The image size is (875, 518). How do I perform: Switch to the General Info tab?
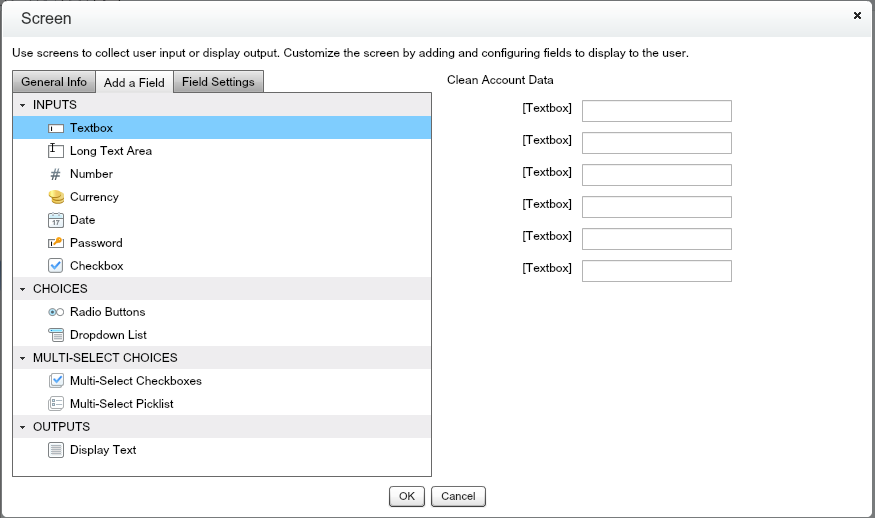point(54,82)
